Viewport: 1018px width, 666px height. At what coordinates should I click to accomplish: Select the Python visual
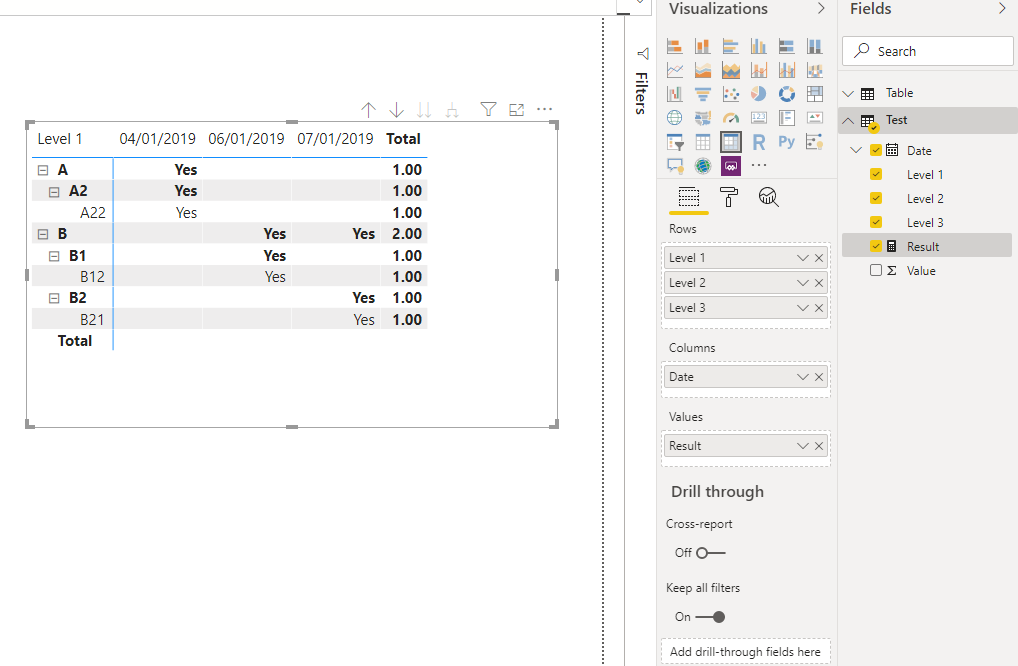[786, 142]
